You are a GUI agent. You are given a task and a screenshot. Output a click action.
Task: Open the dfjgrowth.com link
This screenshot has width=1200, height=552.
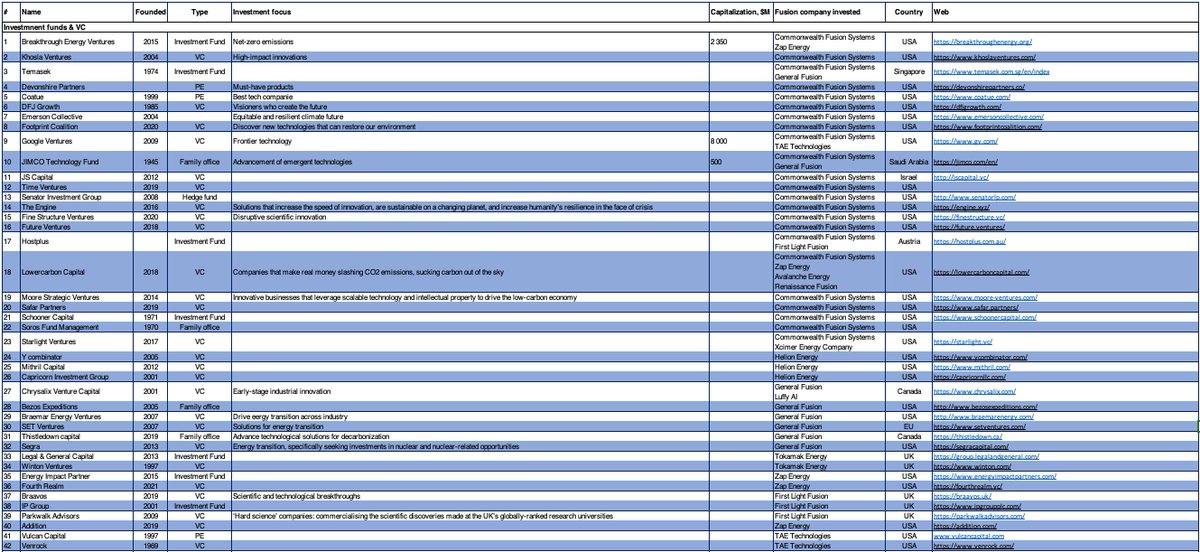point(972,107)
